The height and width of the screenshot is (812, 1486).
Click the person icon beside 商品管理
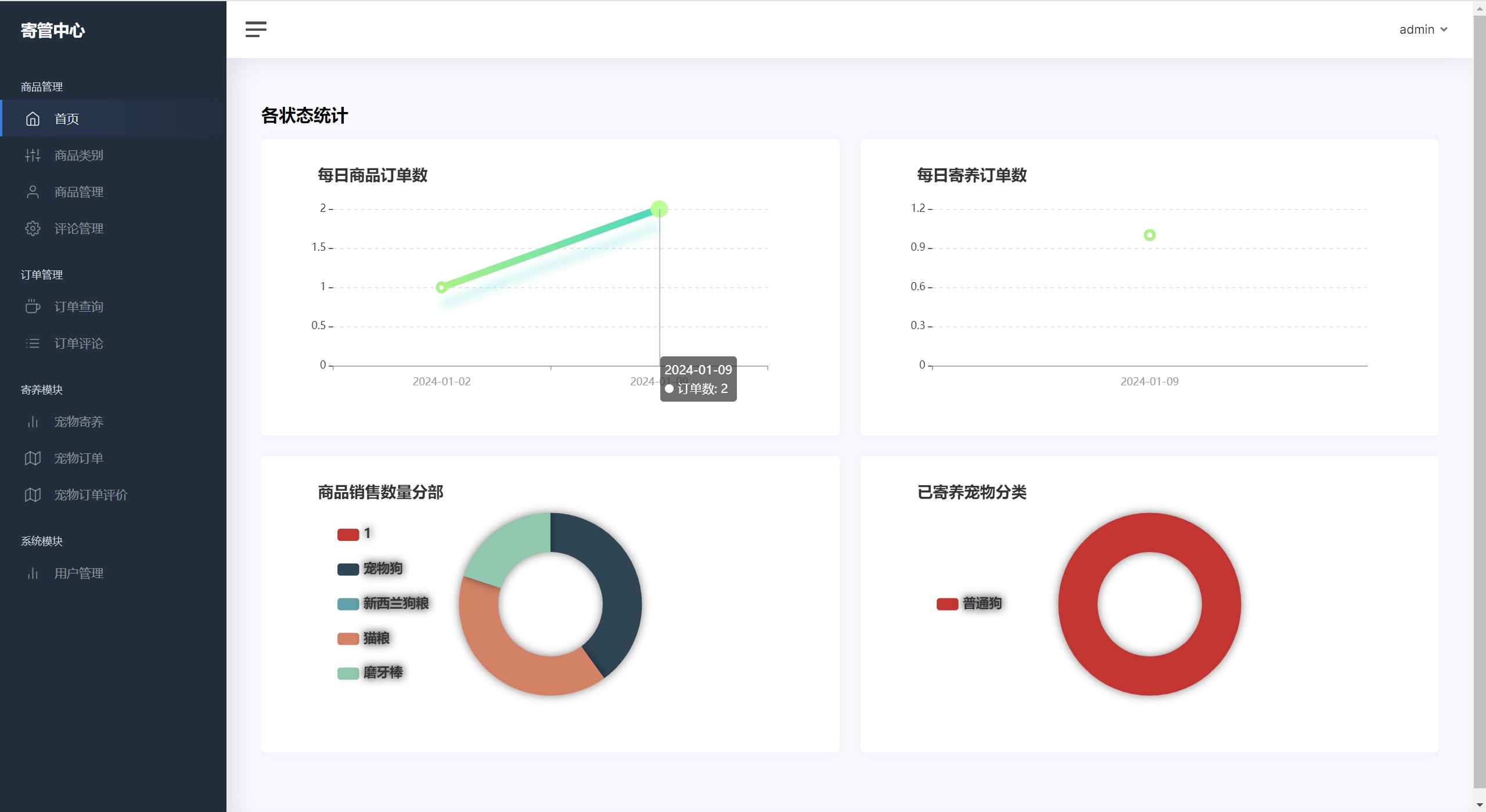(x=33, y=192)
